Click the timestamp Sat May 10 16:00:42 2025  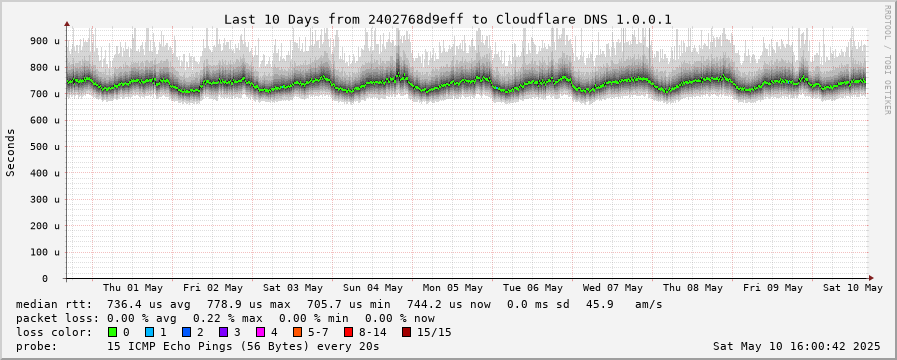click(797, 346)
